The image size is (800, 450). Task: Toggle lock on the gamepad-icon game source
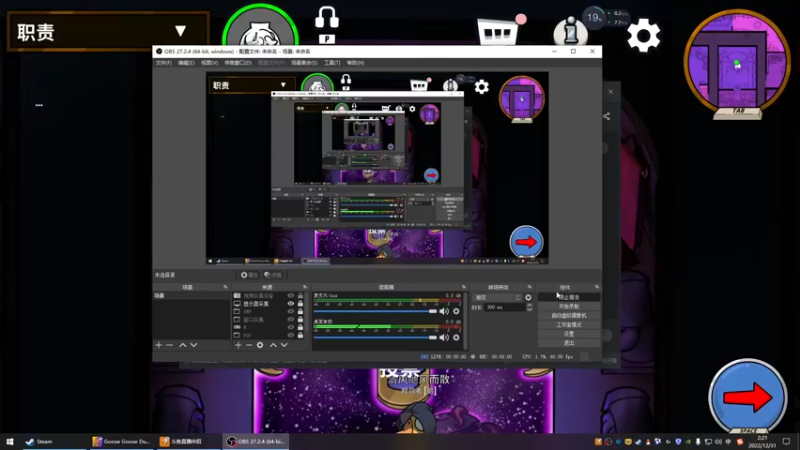point(300,327)
